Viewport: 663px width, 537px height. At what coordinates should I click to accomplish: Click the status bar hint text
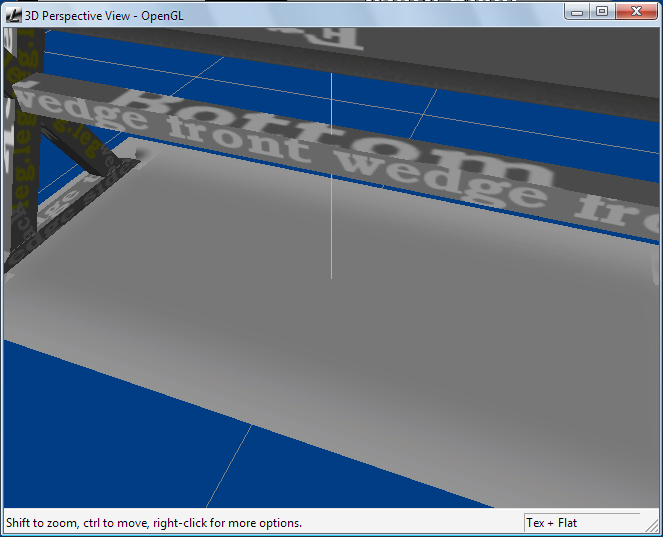coord(154,523)
